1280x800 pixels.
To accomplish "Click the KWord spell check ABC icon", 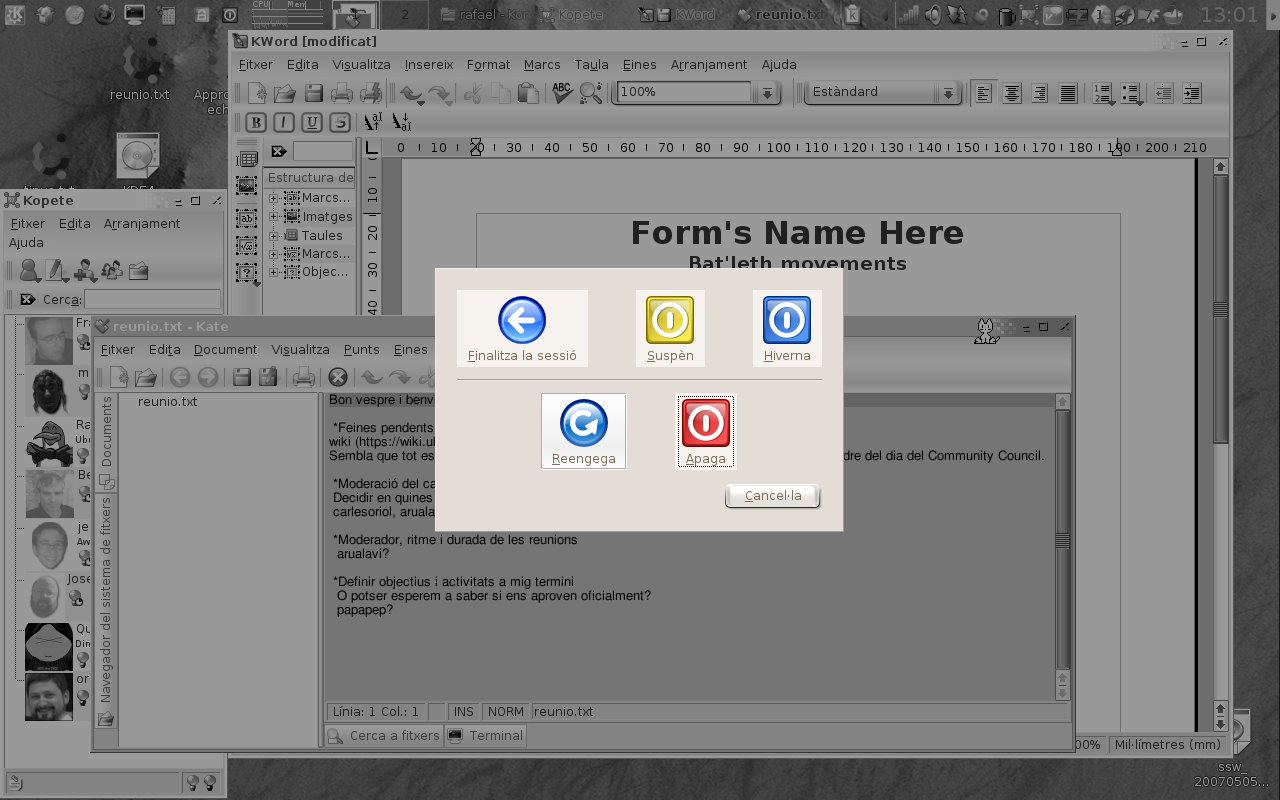I will click(x=562, y=93).
